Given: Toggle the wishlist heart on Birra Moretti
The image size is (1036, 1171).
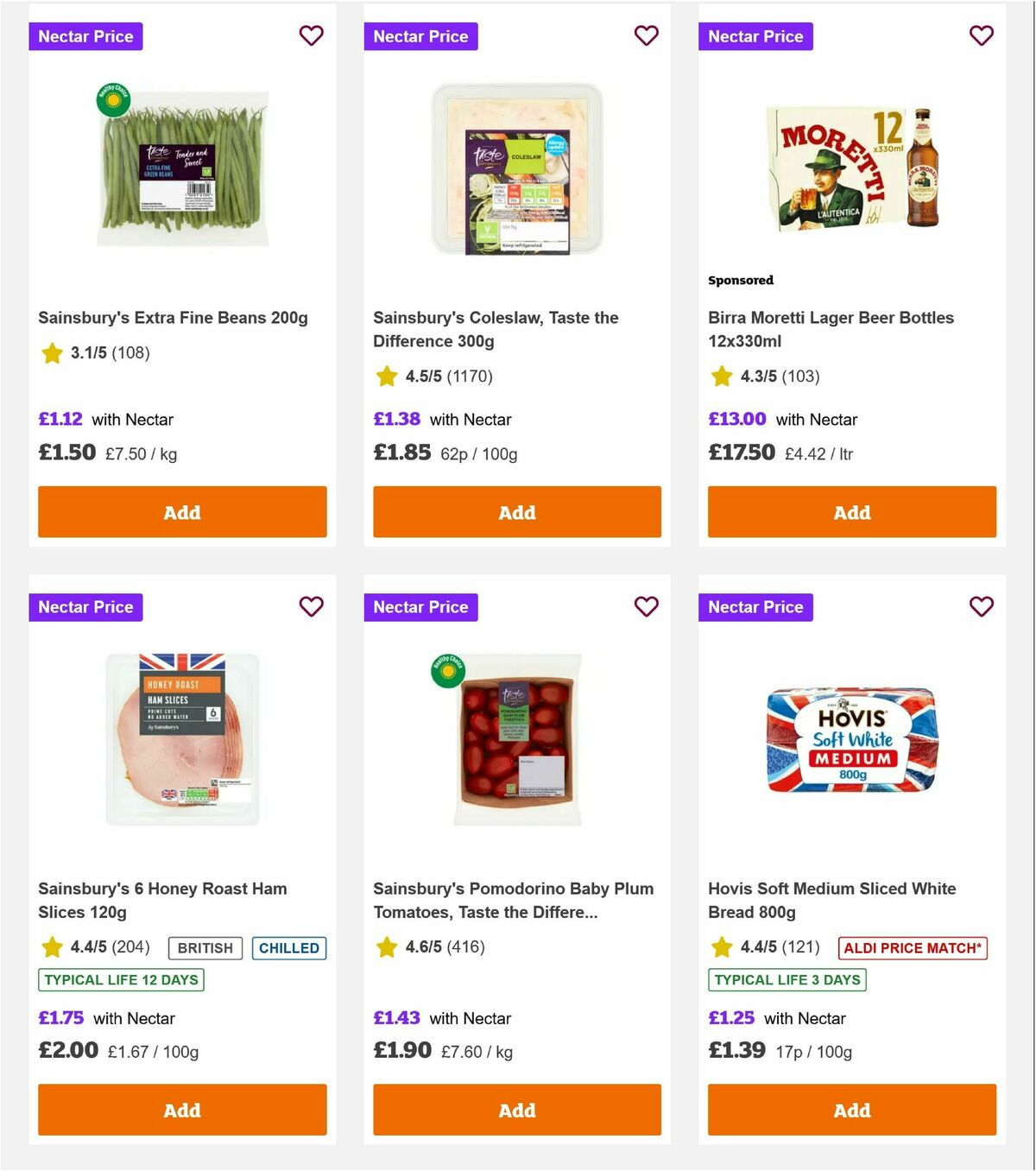Looking at the screenshot, I should point(981,35).
